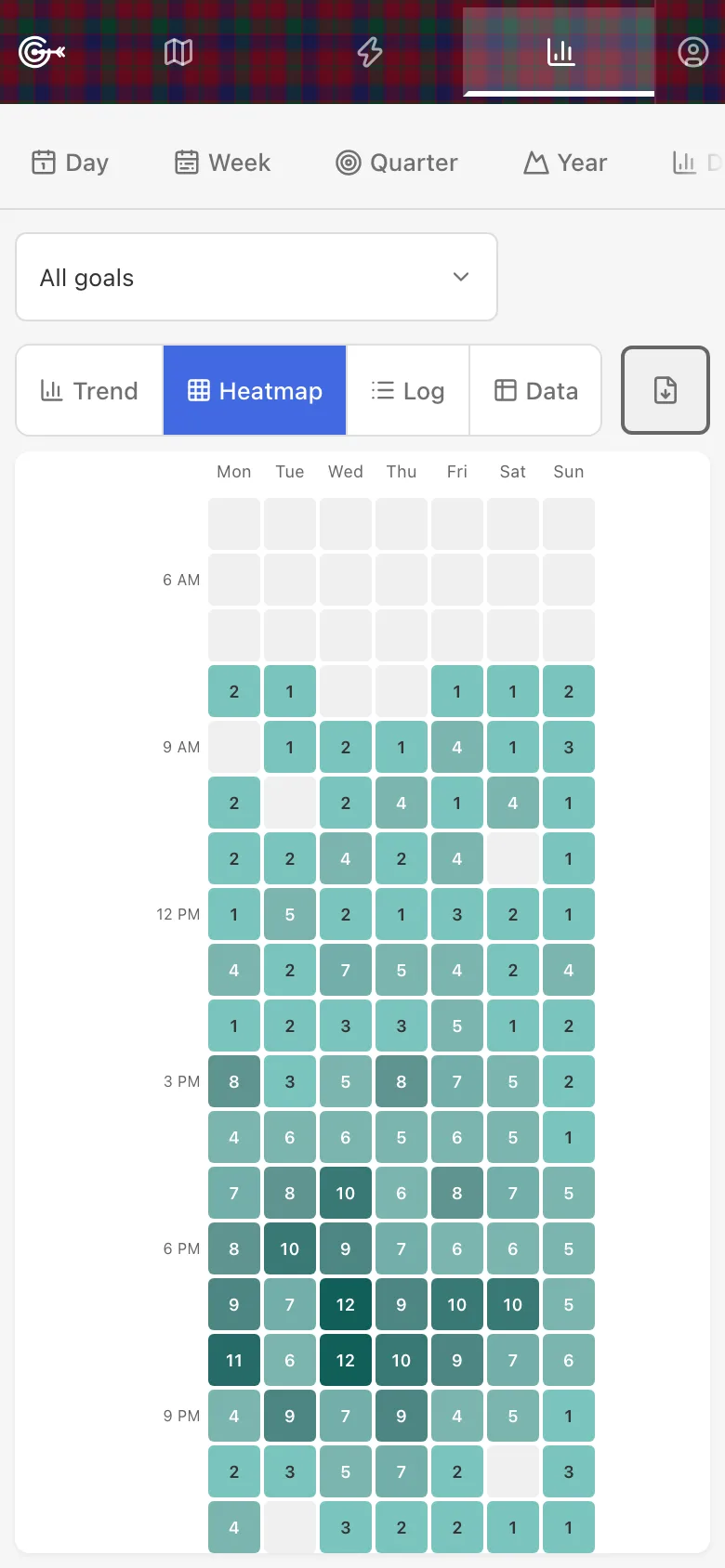725x1568 pixels.
Task: Open the Day view tab
Action: 71,163
